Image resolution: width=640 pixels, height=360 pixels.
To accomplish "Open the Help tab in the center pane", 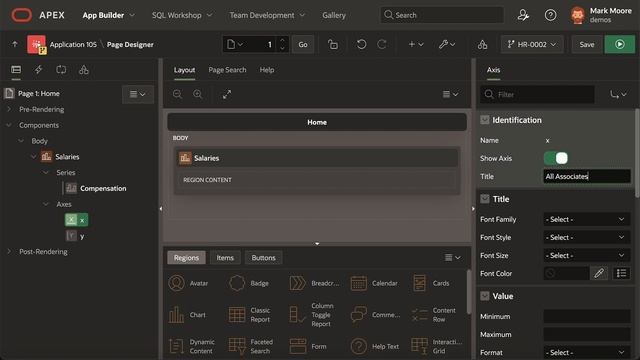I will [267, 70].
